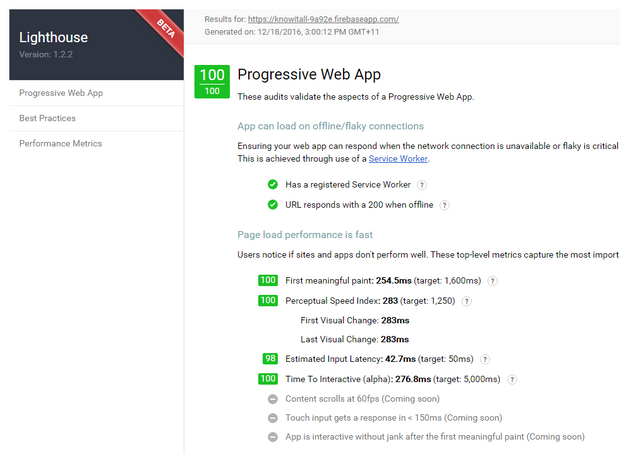The width and height of the screenshot is (640, 454).
Task: Open the Service Worker link
Action: [x=398, y=159]
